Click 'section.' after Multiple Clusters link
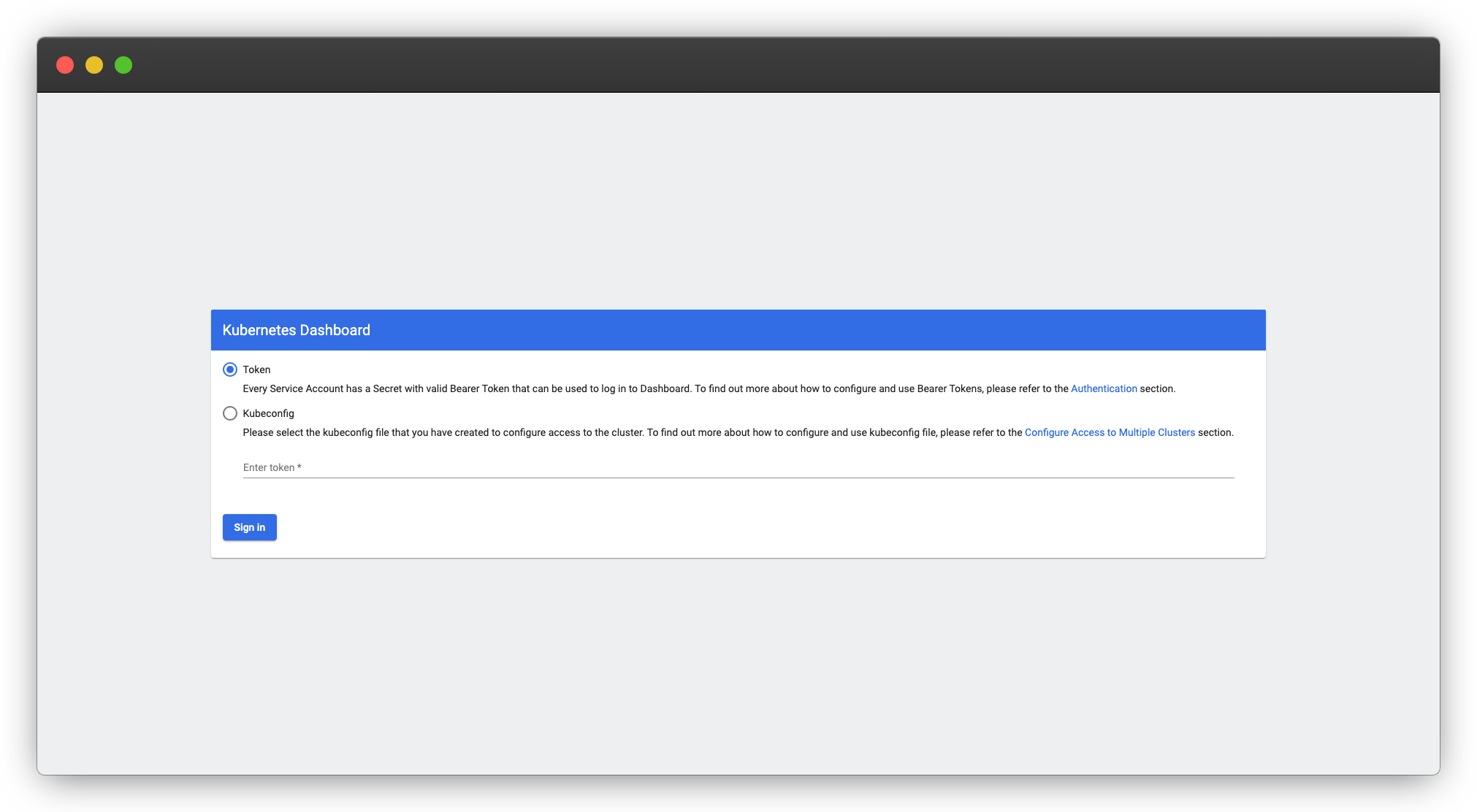This screenshot has height=812, width=1477. tap(1215, 432)
